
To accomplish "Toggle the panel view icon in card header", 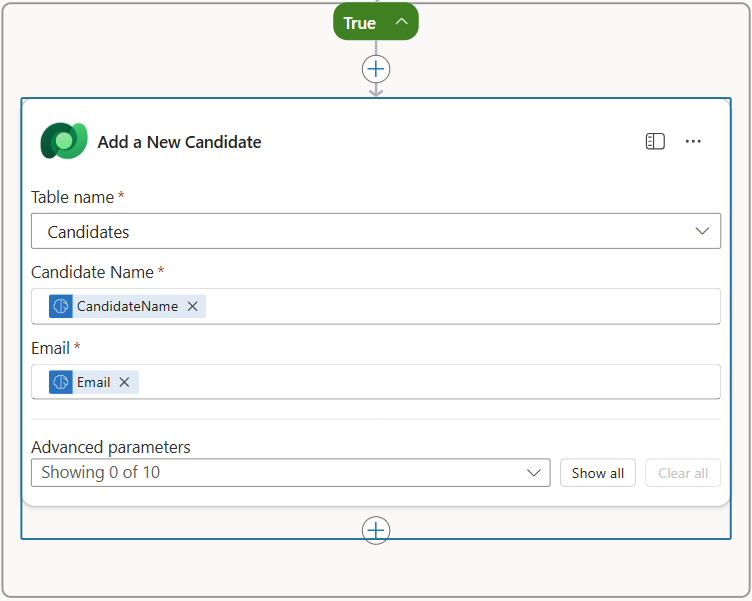I will pyautogui.click(x=655, y=142).
